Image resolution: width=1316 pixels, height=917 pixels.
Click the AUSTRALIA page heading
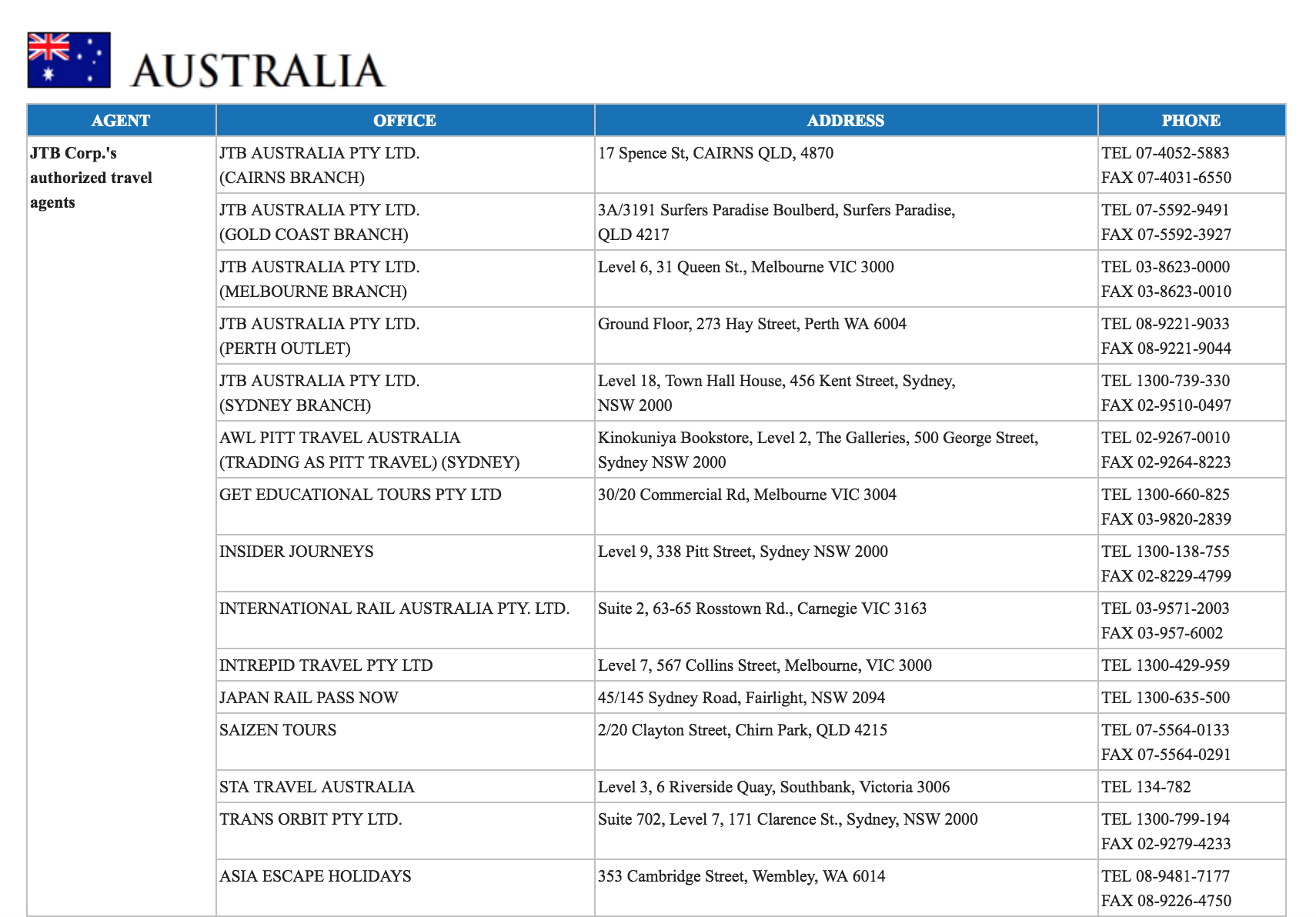click(258, 71)
